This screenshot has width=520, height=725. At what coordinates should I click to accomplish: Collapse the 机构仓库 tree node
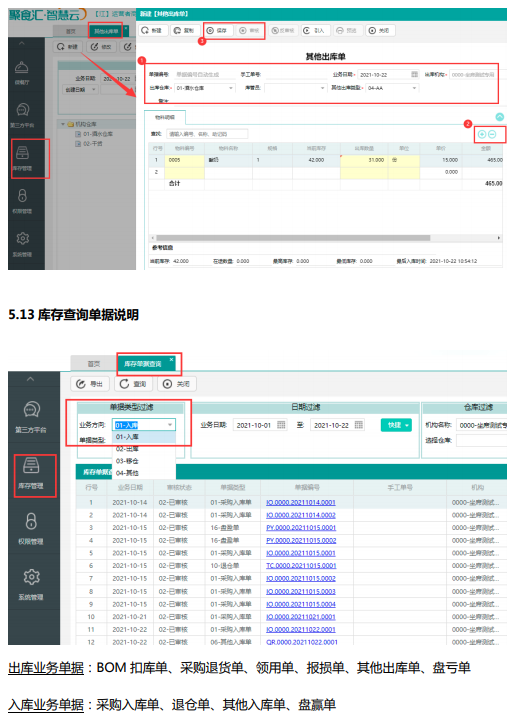pyautogui.click(x=63, y=124)
